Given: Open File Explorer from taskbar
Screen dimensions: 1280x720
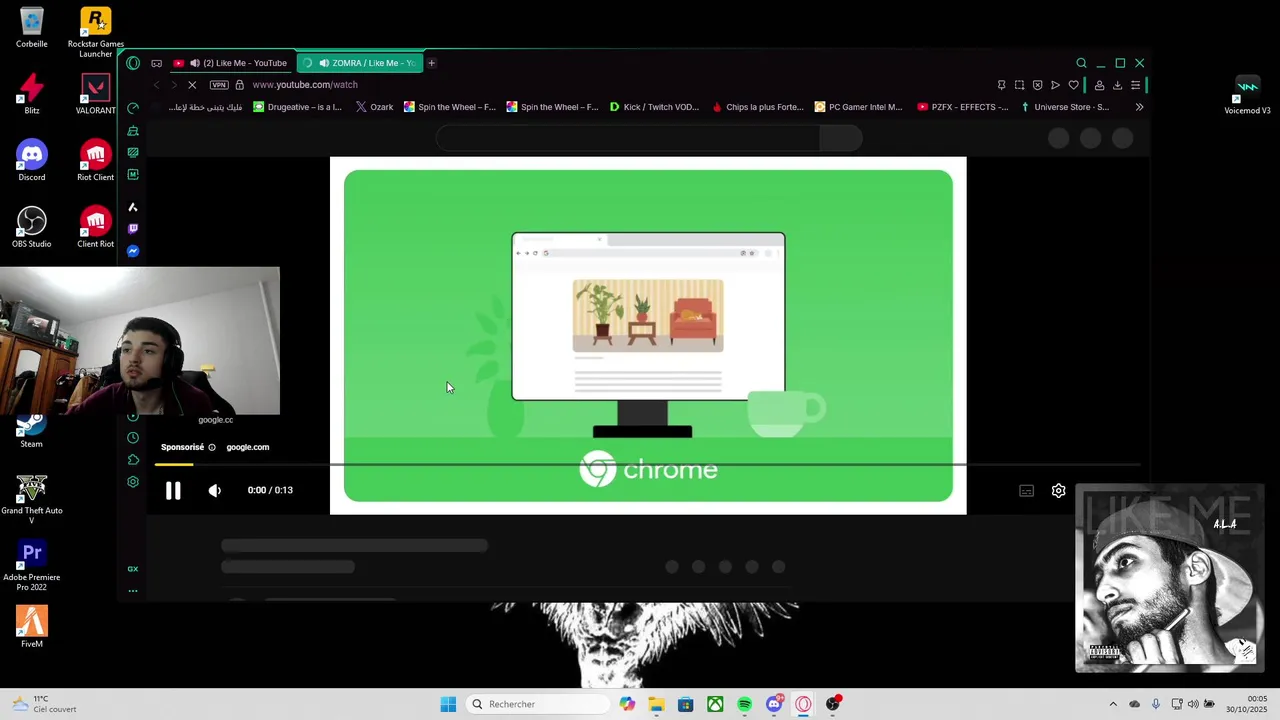Looking at the screenshot, I should (x=656, y=704).
